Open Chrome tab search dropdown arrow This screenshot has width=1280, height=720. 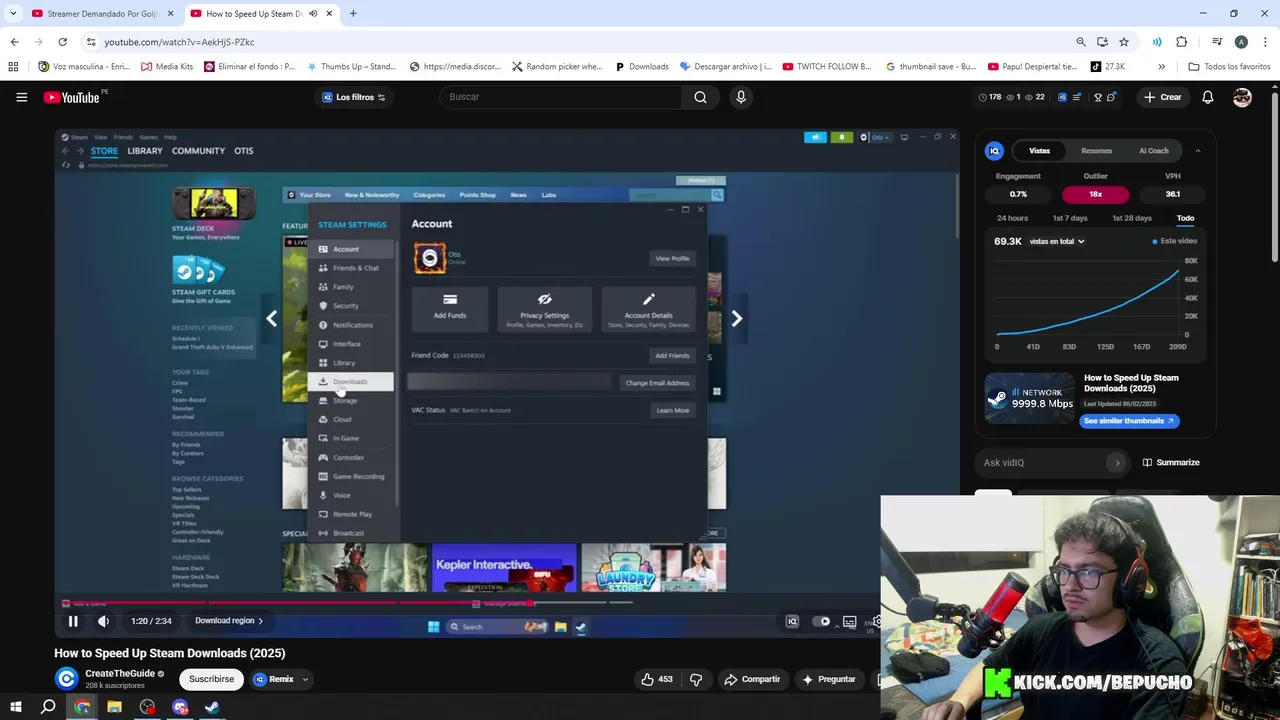(14, 14)
